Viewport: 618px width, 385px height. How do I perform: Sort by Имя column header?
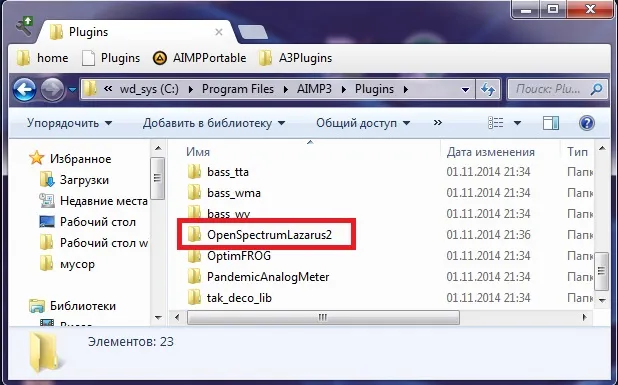pyautogui.click(x=198, y=152)
